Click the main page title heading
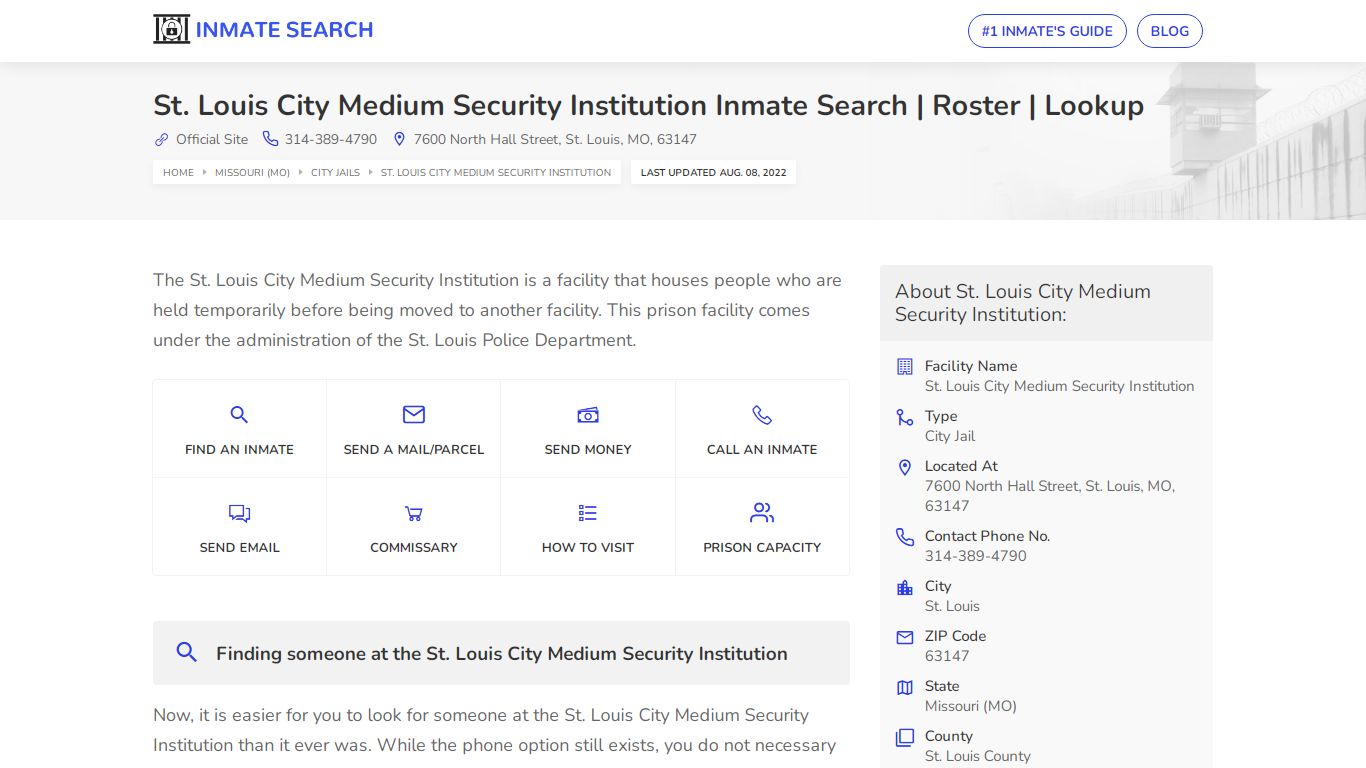The image size is (1366, 768). pos(648,105)
